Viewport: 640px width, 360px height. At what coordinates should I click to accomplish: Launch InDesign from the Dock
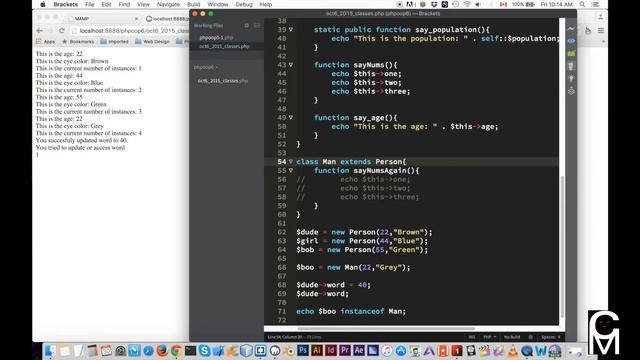tap(331, 350)
